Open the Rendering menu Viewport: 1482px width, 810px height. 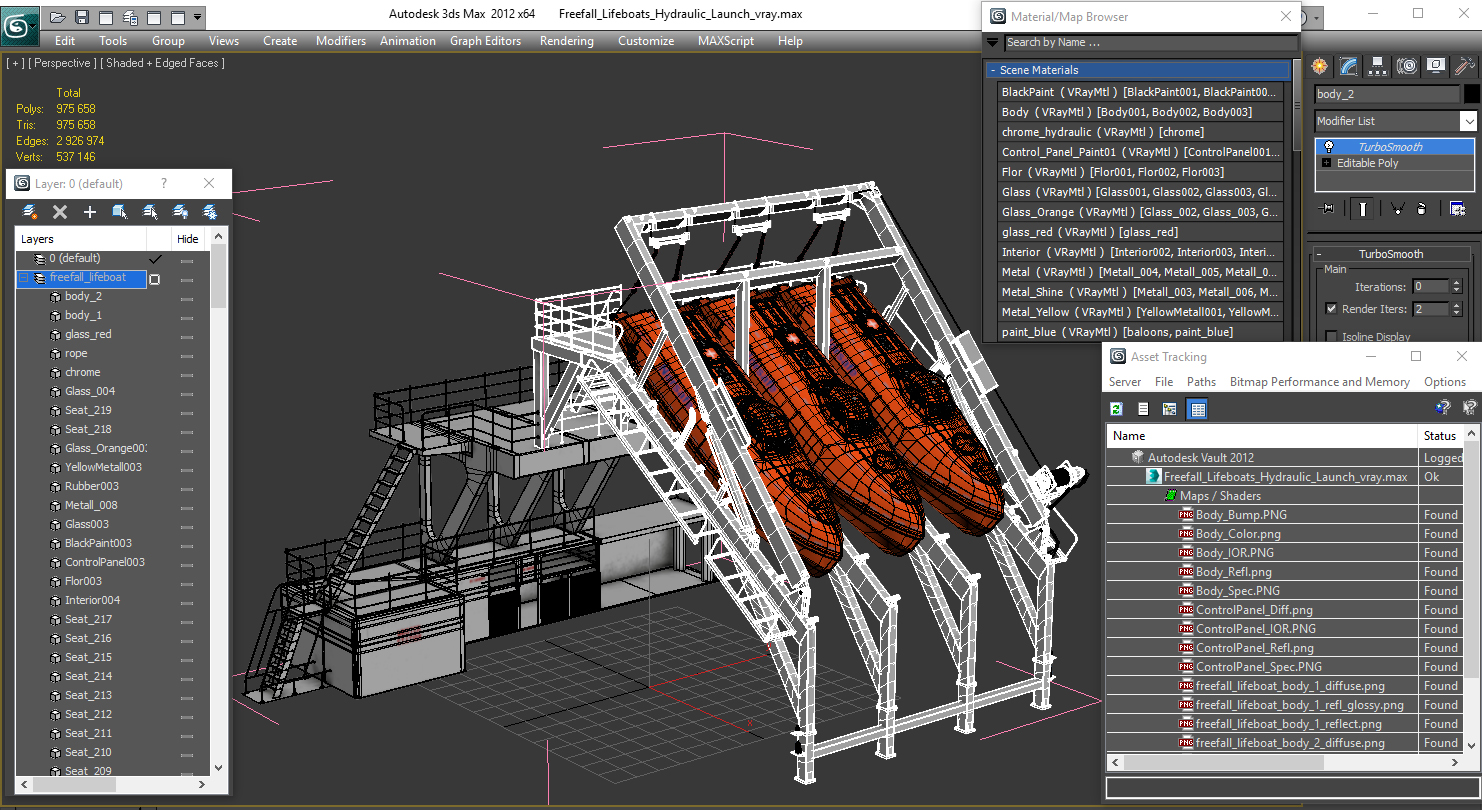(566, 41)
